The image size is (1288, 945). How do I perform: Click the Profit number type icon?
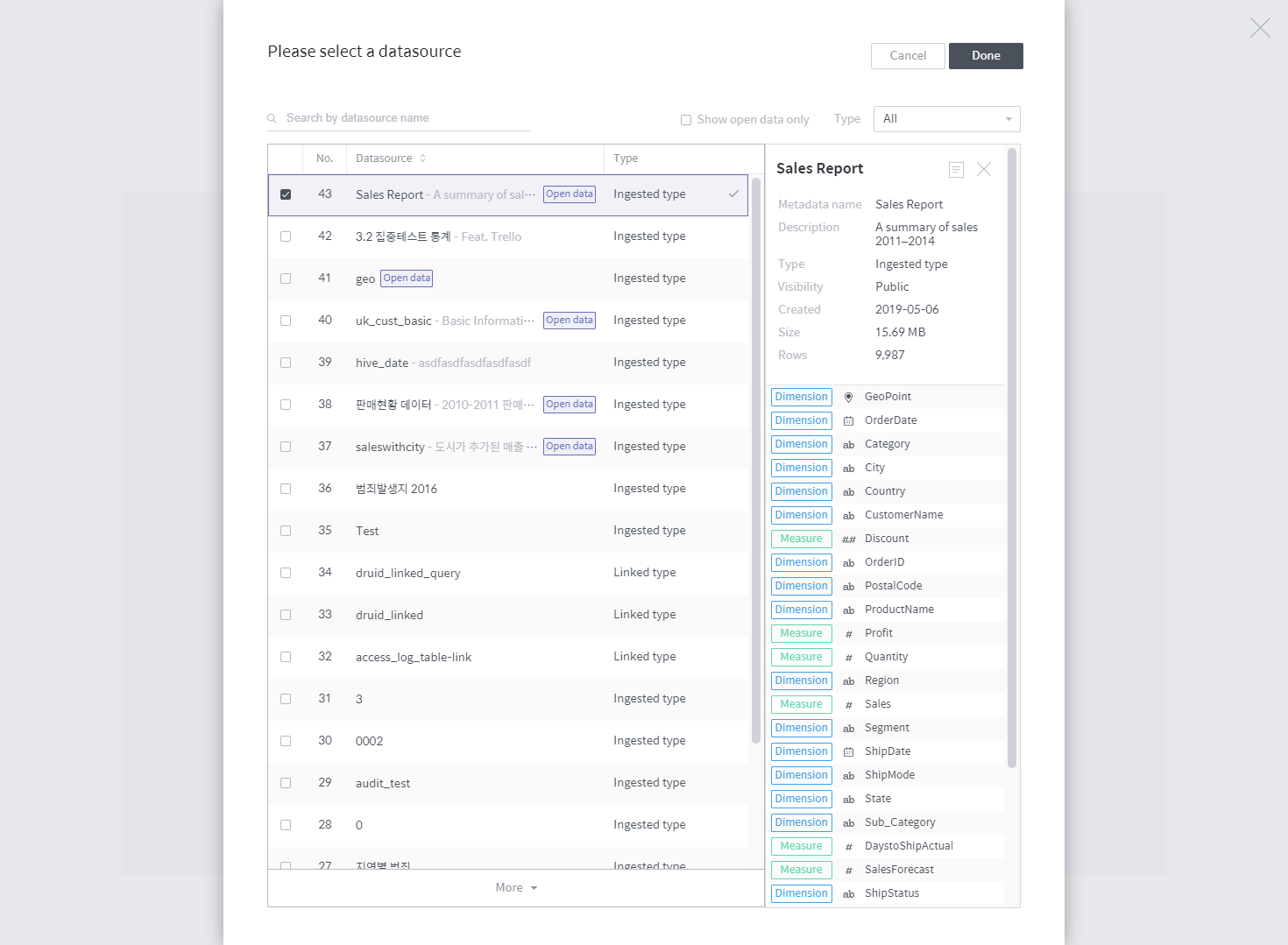[x=848, y=634]
